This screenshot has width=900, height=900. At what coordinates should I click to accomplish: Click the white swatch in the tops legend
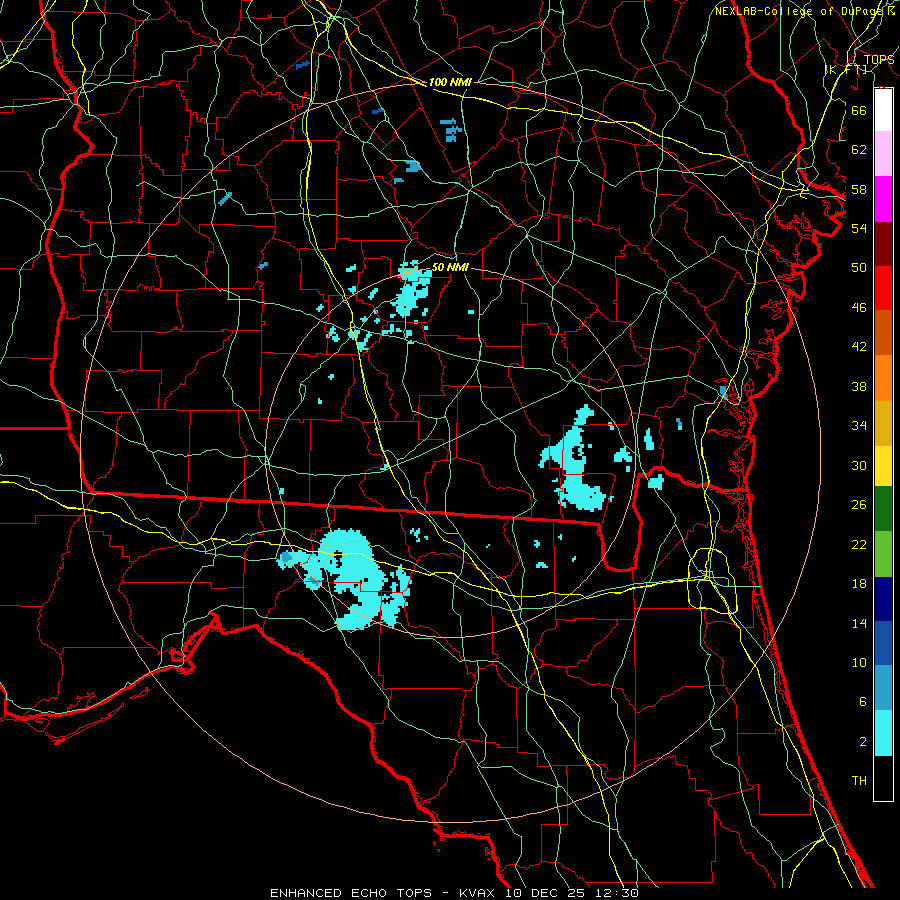point(883,110)
